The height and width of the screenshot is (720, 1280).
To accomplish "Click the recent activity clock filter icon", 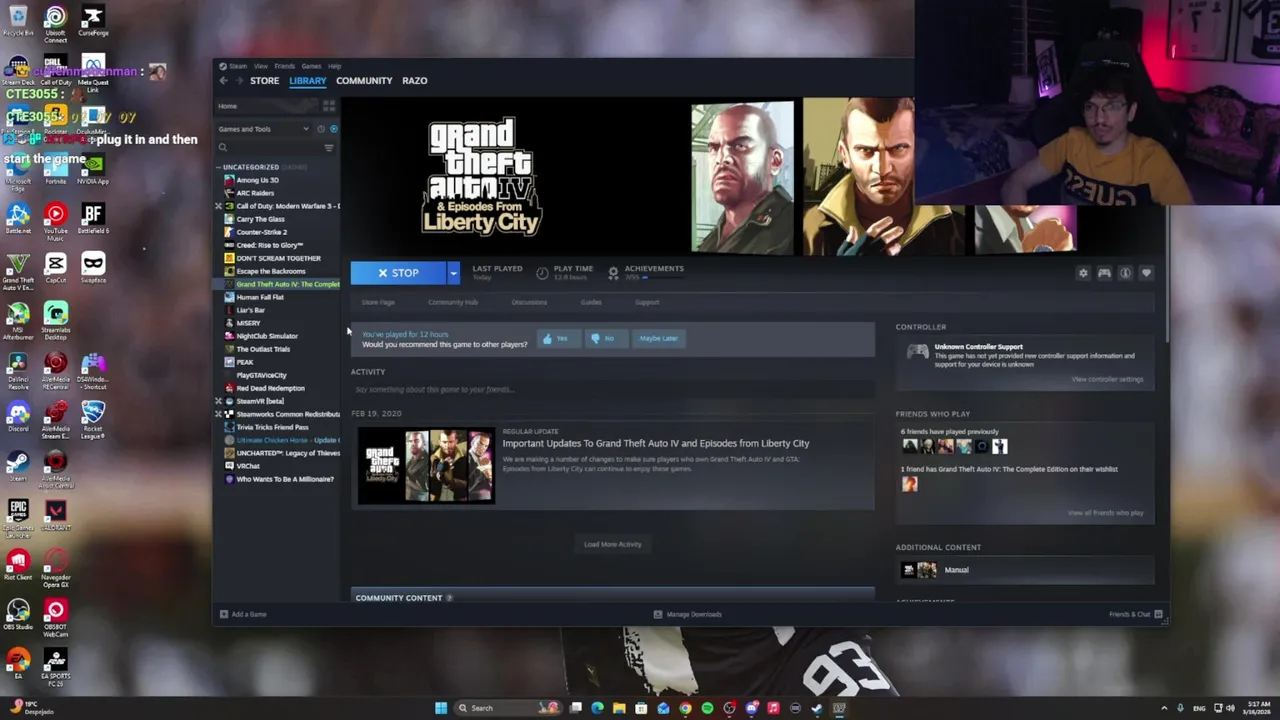I will (321, 129).
